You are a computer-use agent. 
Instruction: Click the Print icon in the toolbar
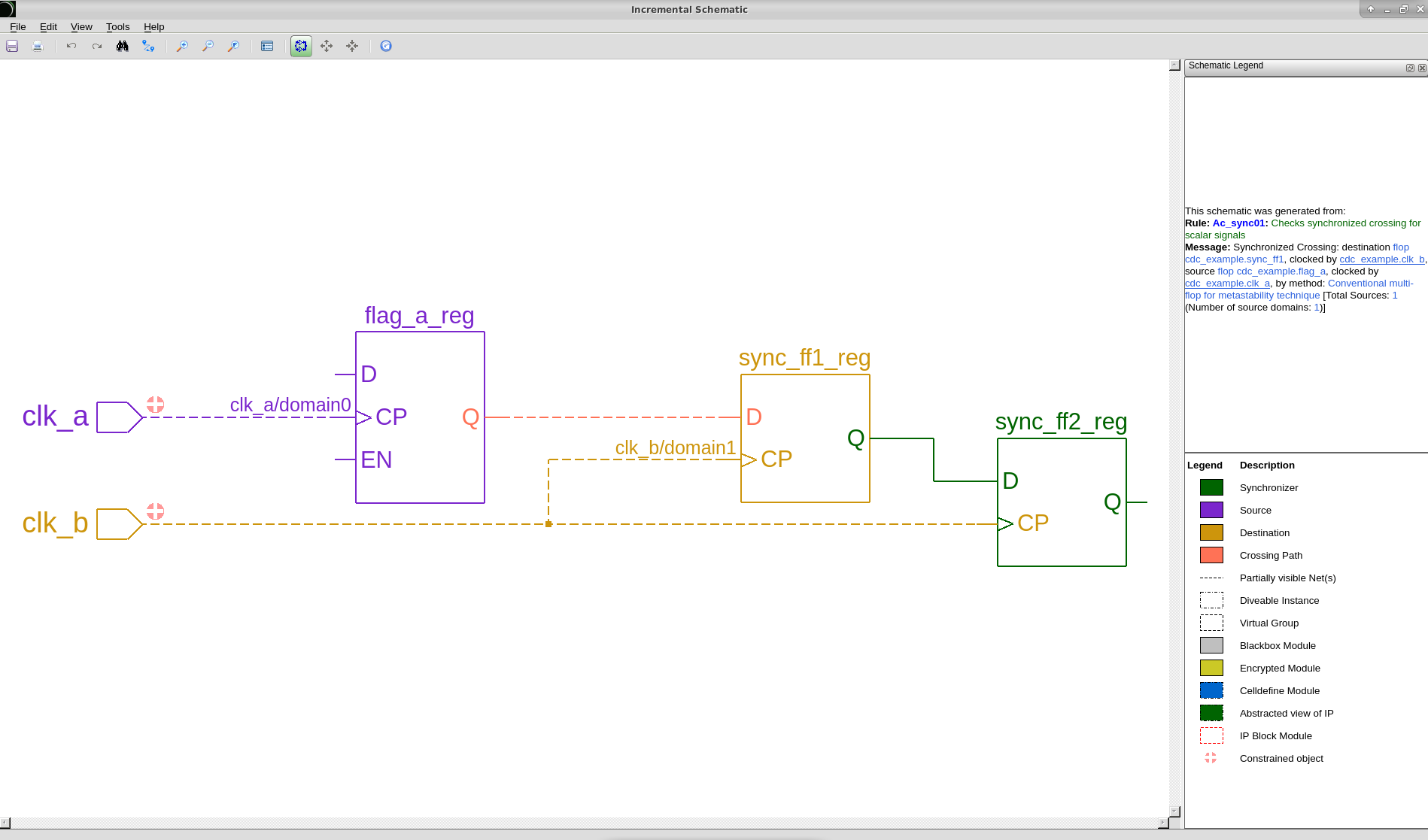pyautogui.click(x=38, y=46)
